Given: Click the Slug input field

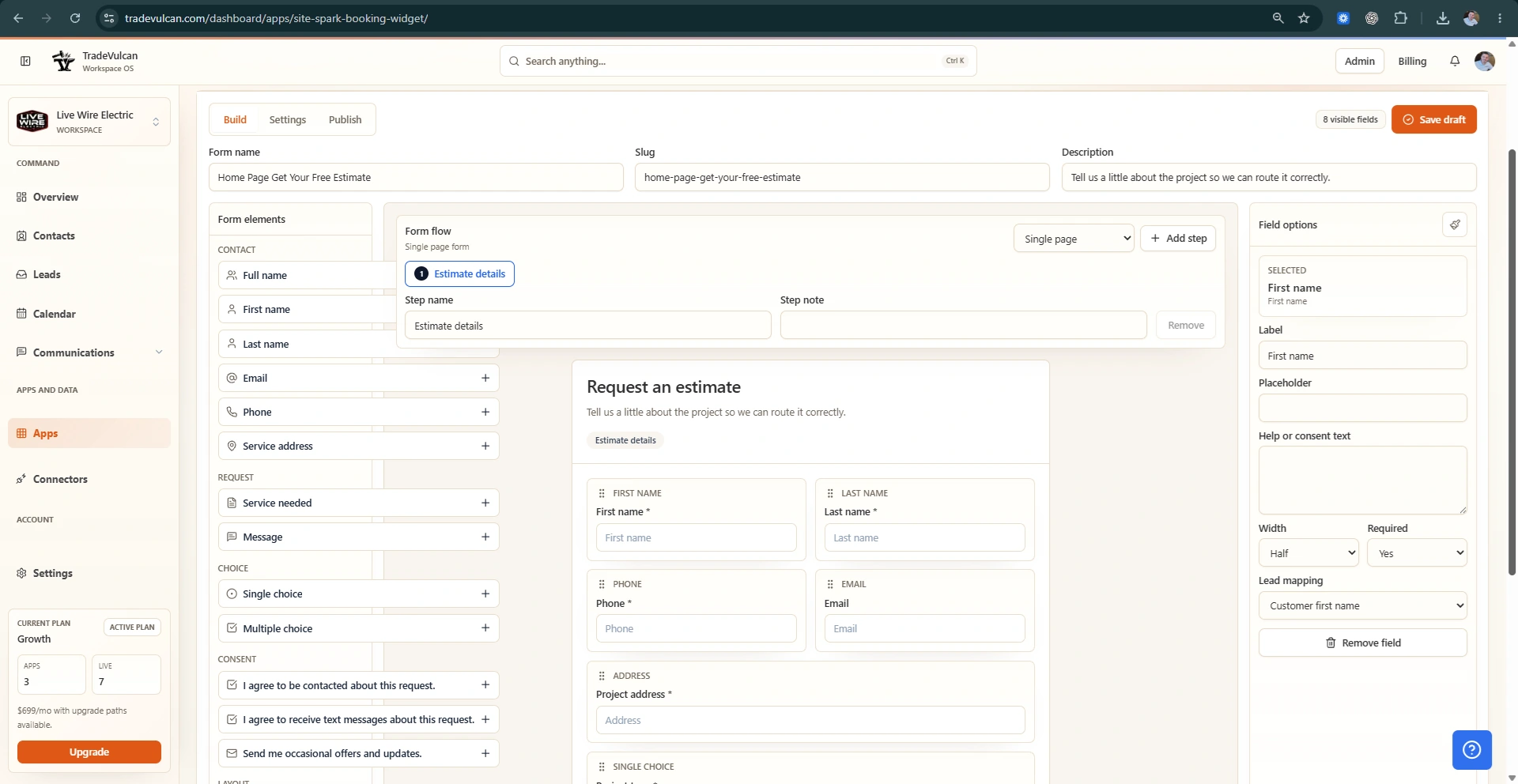Looking at the screenshot, I should click(x=842, y=177).
